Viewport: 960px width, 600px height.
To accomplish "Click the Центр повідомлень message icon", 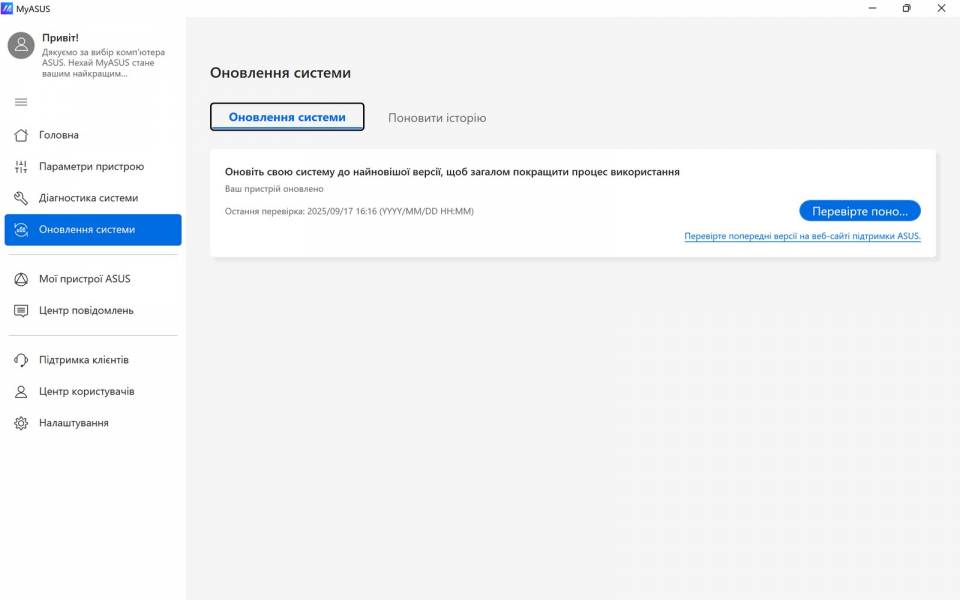I will [21, 311].
